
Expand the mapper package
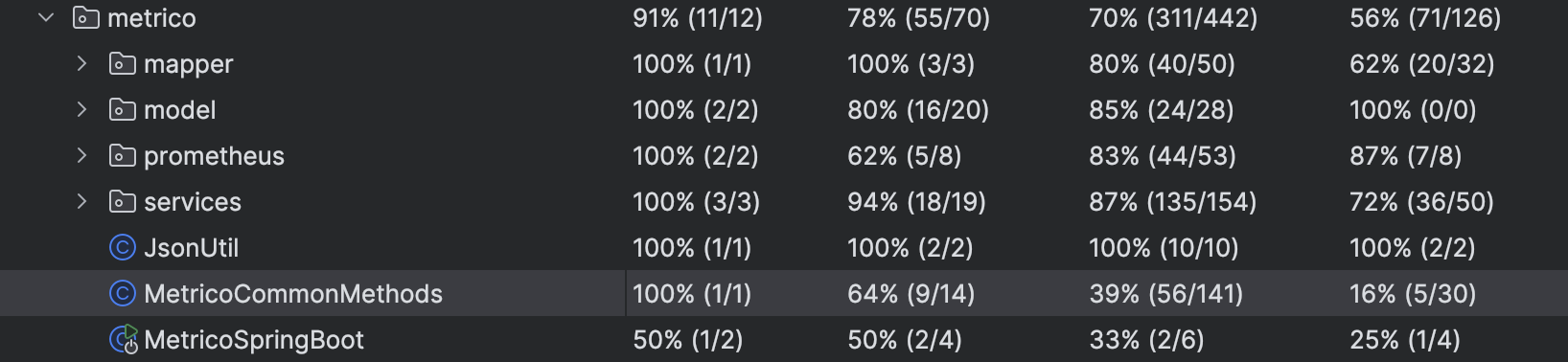point(82,63)
